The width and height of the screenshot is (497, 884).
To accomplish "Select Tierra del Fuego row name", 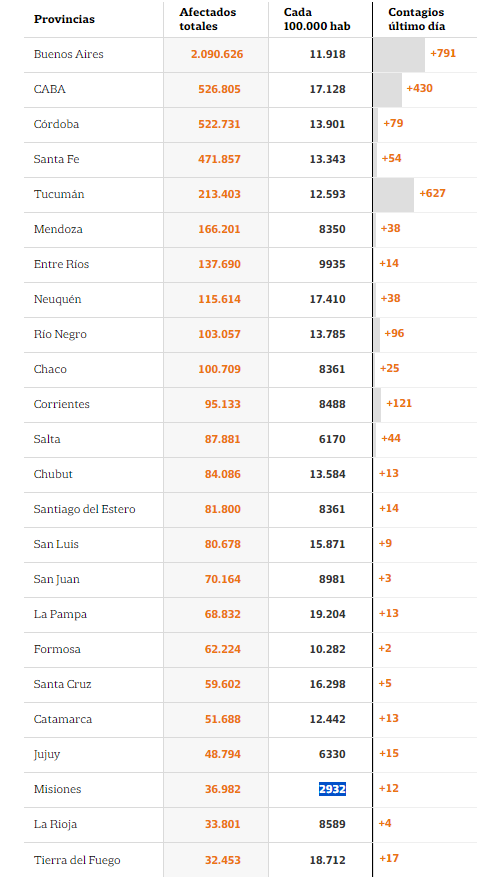I will click(x=77, y=860).
